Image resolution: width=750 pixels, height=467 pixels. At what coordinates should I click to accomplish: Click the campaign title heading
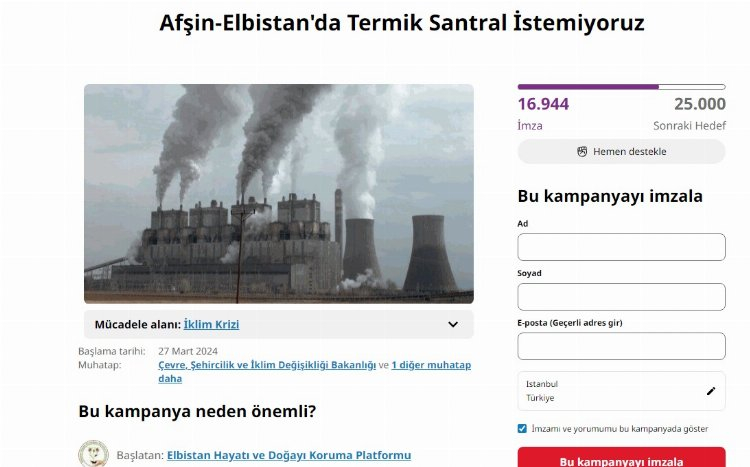pyautogui.click(x=402, y=22)
